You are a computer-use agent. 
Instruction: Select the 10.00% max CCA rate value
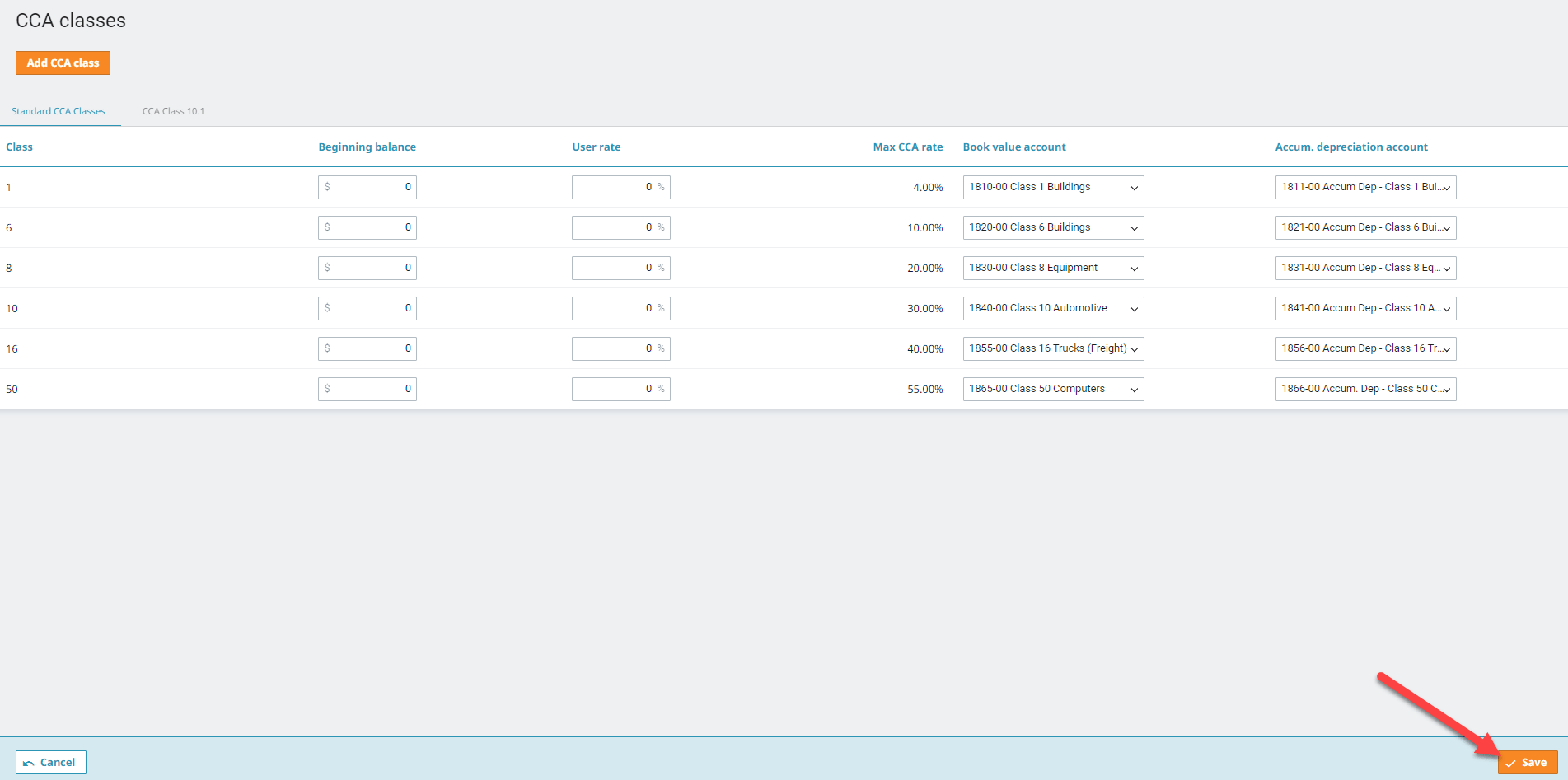(x=925, y=228)
